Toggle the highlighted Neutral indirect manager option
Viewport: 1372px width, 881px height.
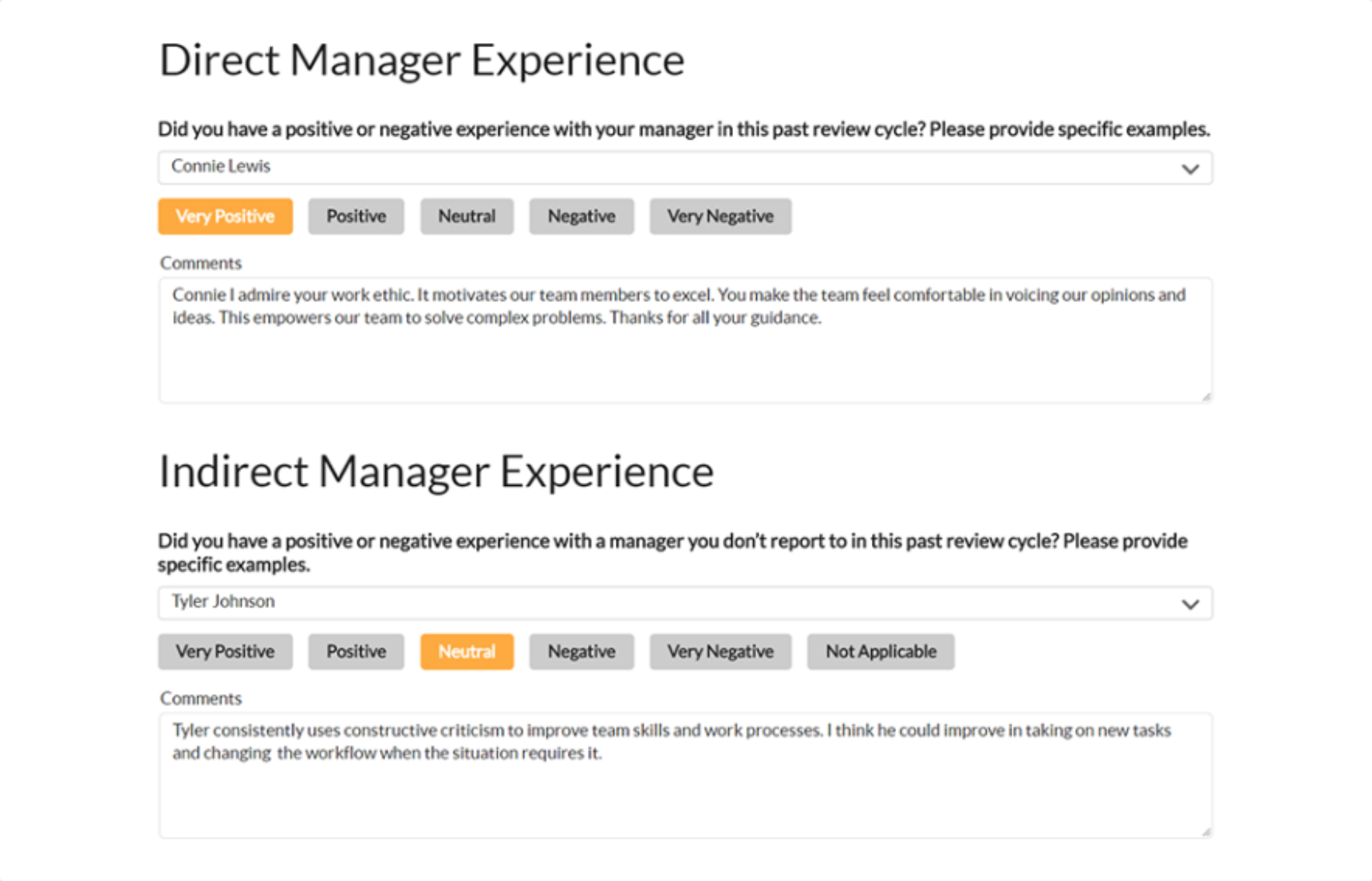click(x=467, y=651)
